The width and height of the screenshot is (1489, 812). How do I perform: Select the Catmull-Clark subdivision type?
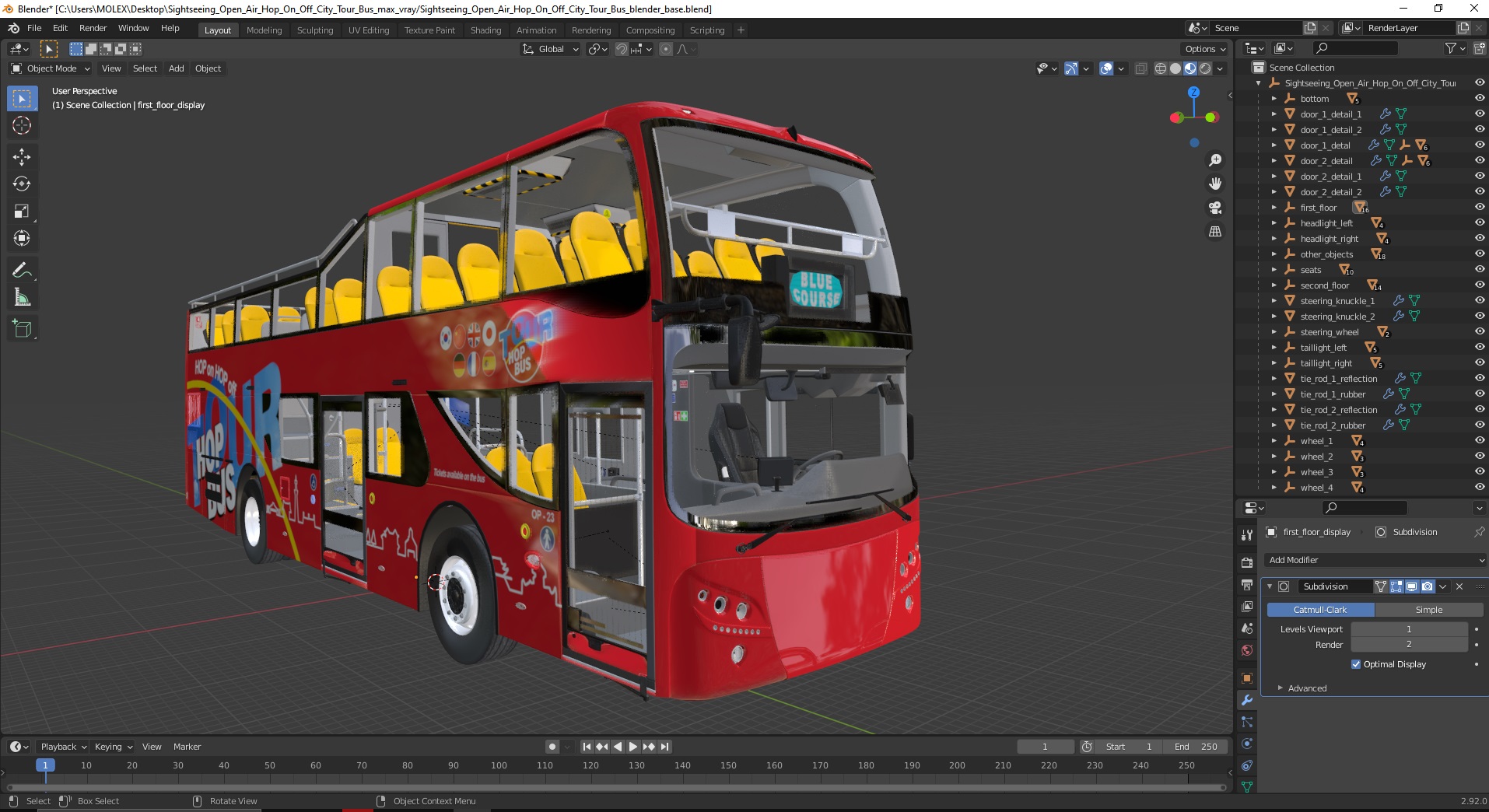[x=1320, y=610]
